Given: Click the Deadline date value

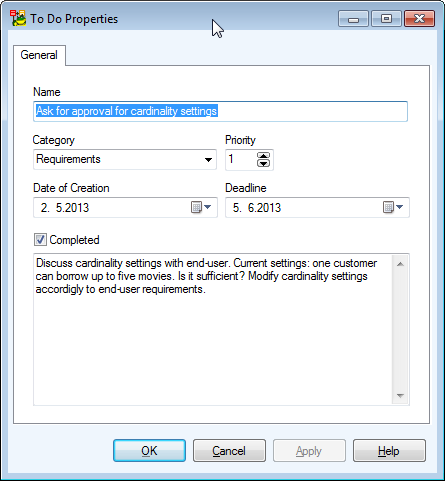Looking at the screenshot, I should [x=257, y=208].
